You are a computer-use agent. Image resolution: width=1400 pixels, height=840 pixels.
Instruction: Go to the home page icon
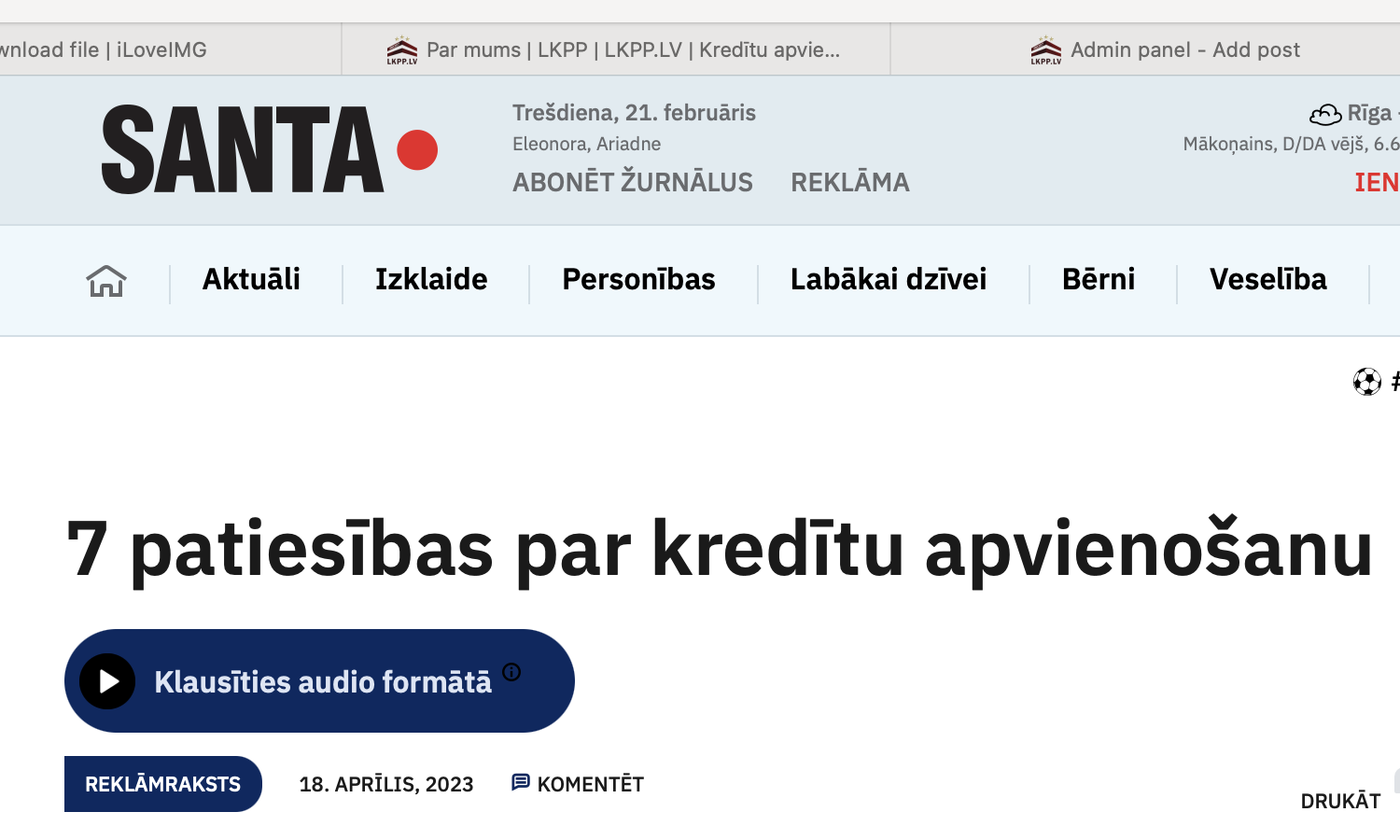(x=106, y=280)
